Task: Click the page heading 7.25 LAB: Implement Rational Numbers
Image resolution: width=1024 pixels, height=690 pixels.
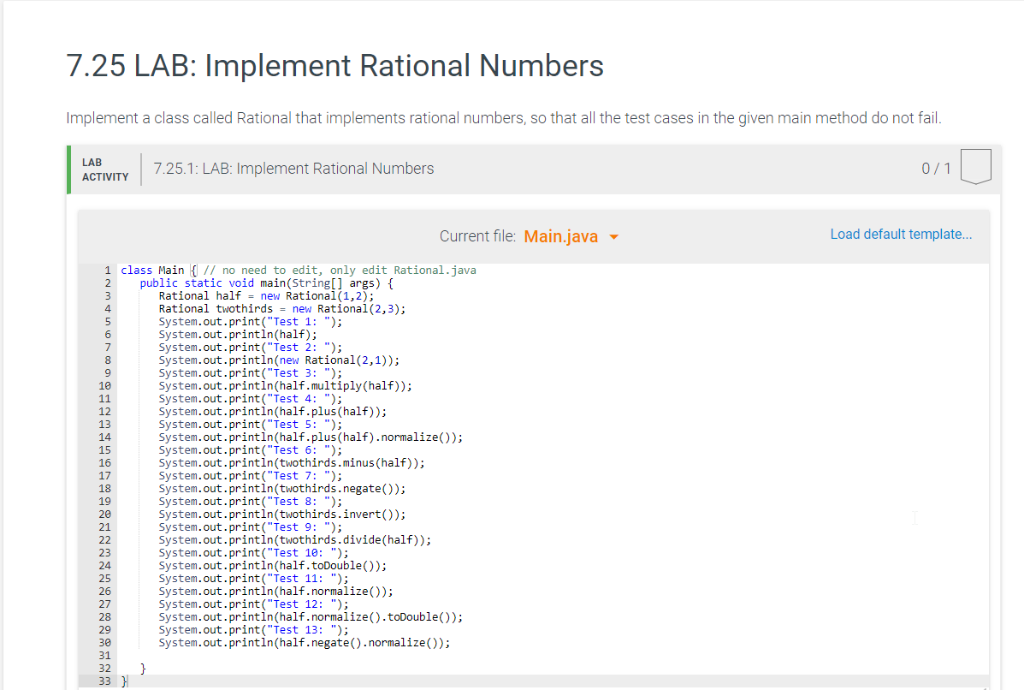Action: 335,66
